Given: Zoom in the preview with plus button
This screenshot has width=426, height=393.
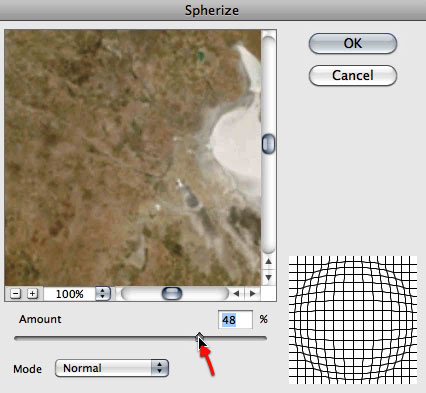Looking at the screenshot, I should tap(32, 294).
